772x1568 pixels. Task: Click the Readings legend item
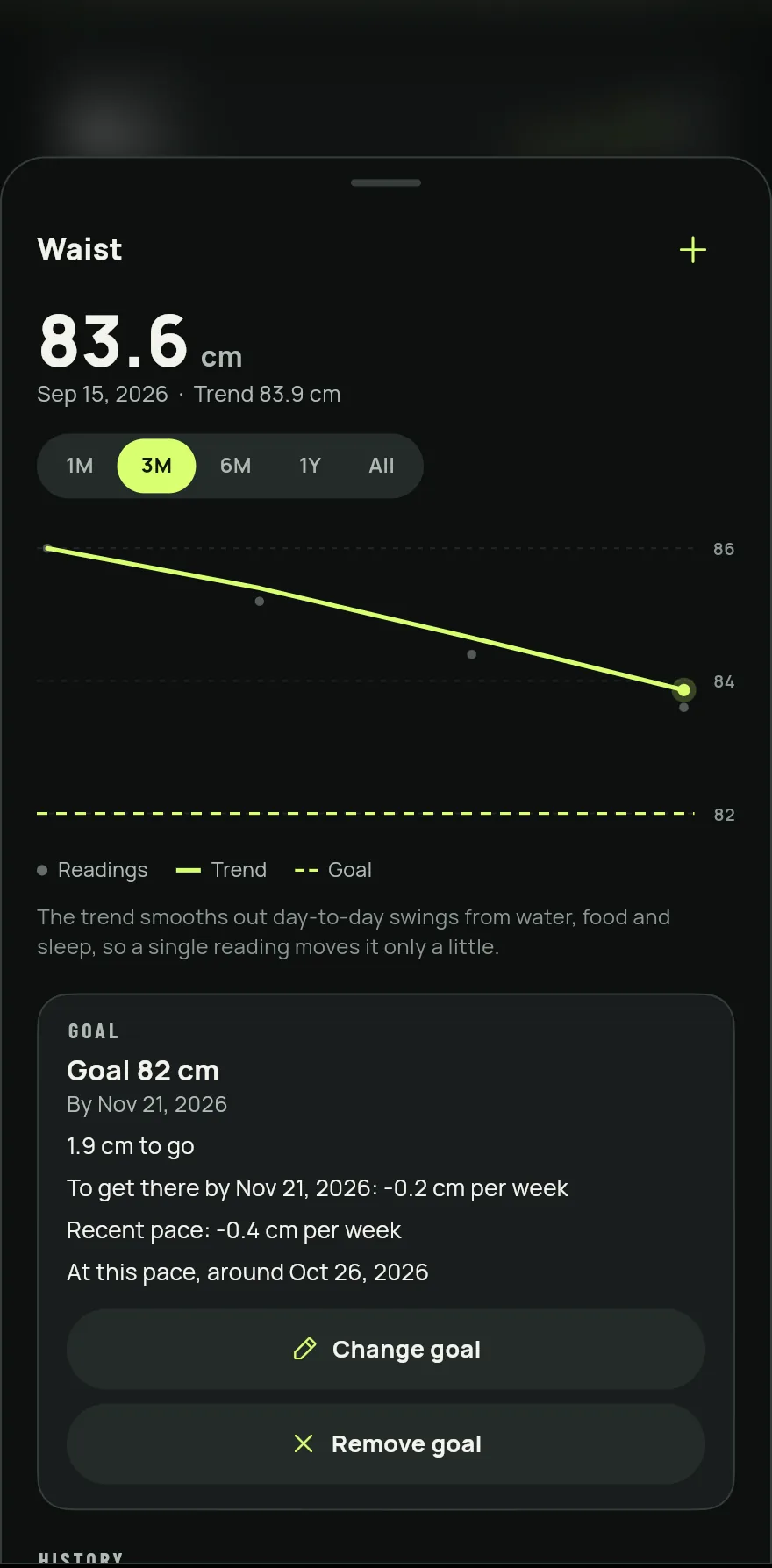(92, 870)
